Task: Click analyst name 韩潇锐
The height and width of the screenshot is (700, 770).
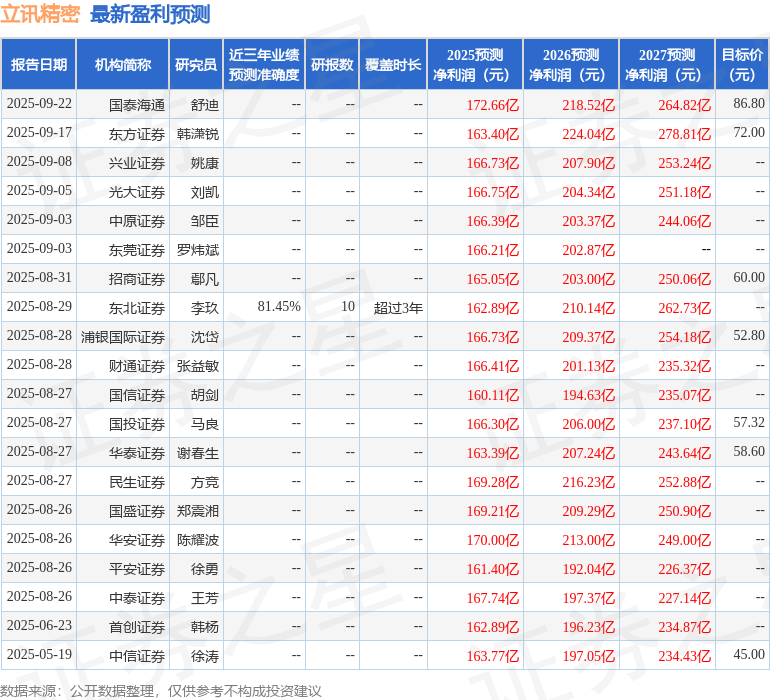Action: click(198, 134)
